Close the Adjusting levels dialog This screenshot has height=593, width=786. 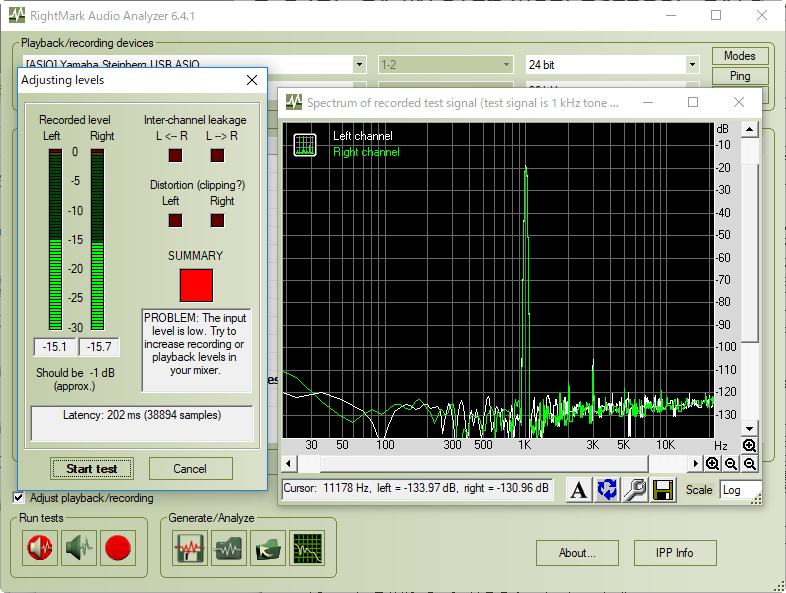coord(252,80)
